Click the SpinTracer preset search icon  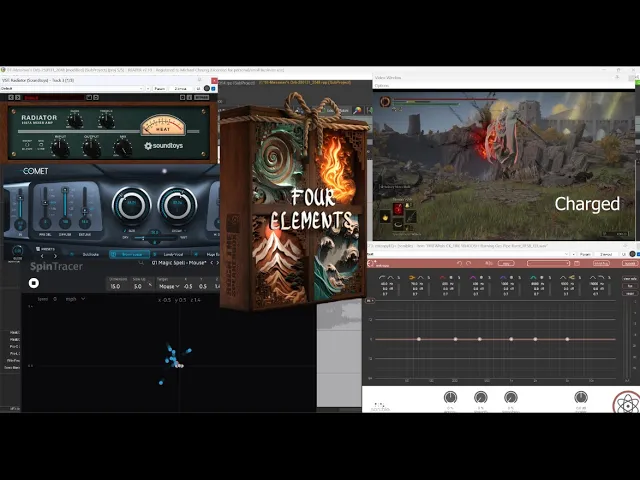tap(141, 263)
